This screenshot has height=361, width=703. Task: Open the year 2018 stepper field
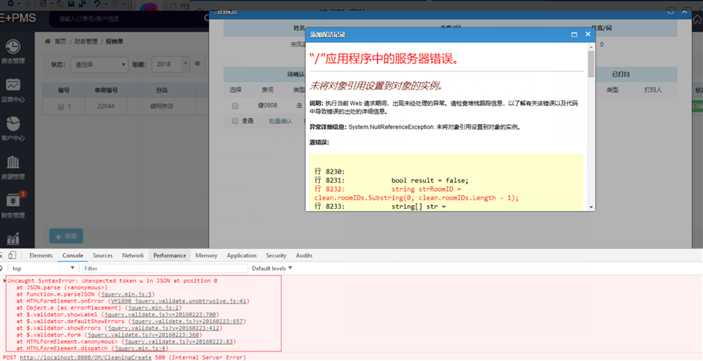169,65
